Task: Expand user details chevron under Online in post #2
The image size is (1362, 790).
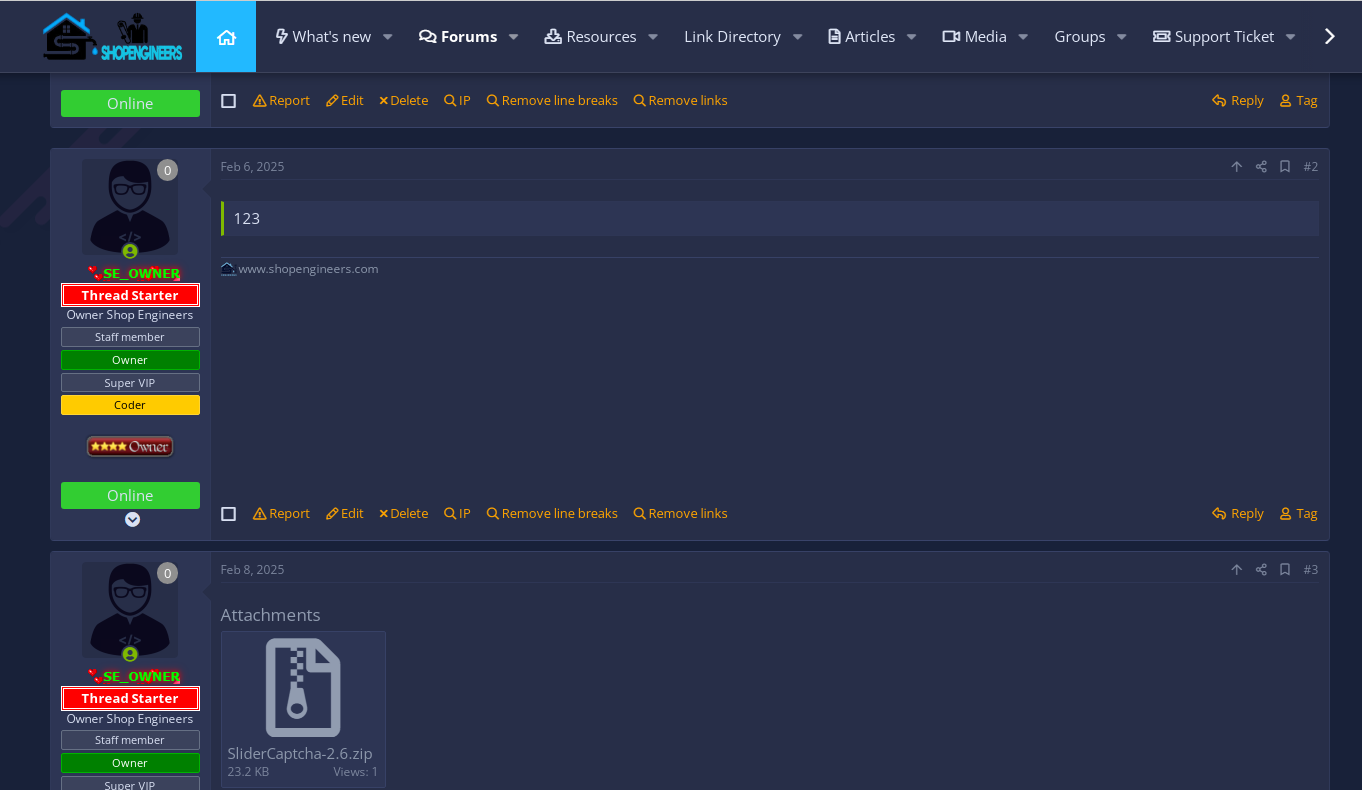Action: coord(132,520)
